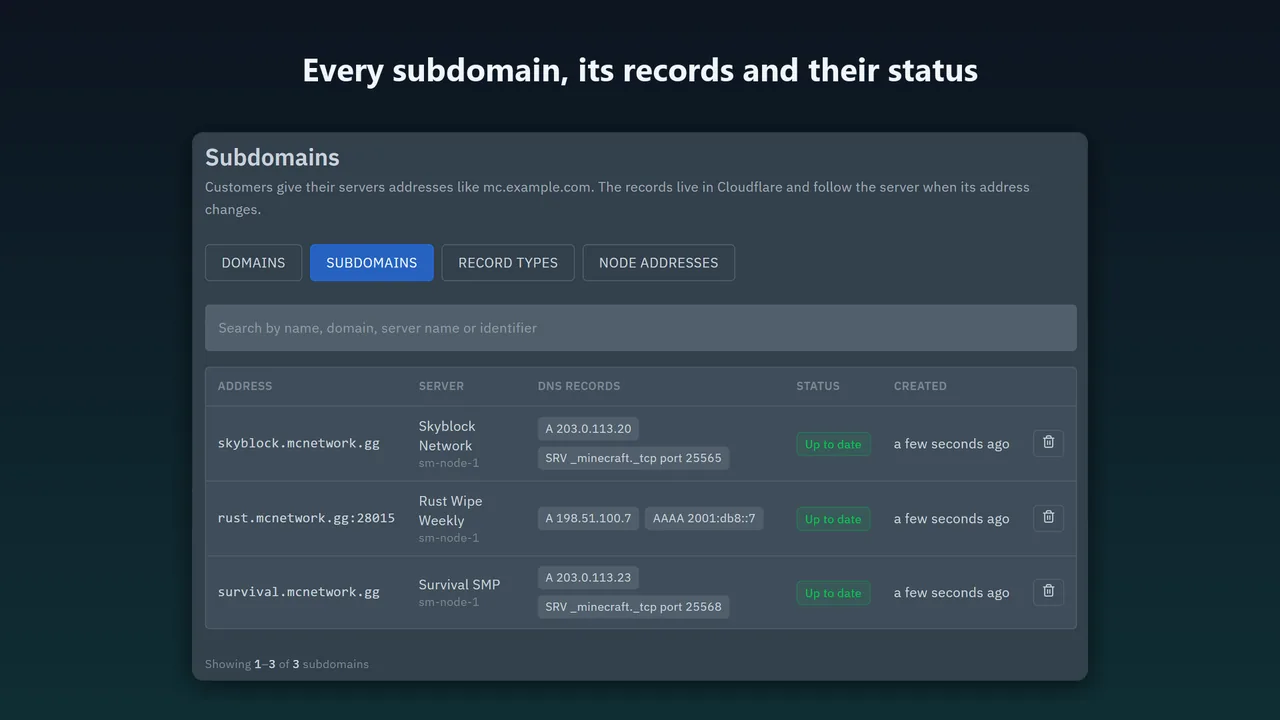Click the Address column header
Screen dimensions: 1280x720
tap(245, 386)
